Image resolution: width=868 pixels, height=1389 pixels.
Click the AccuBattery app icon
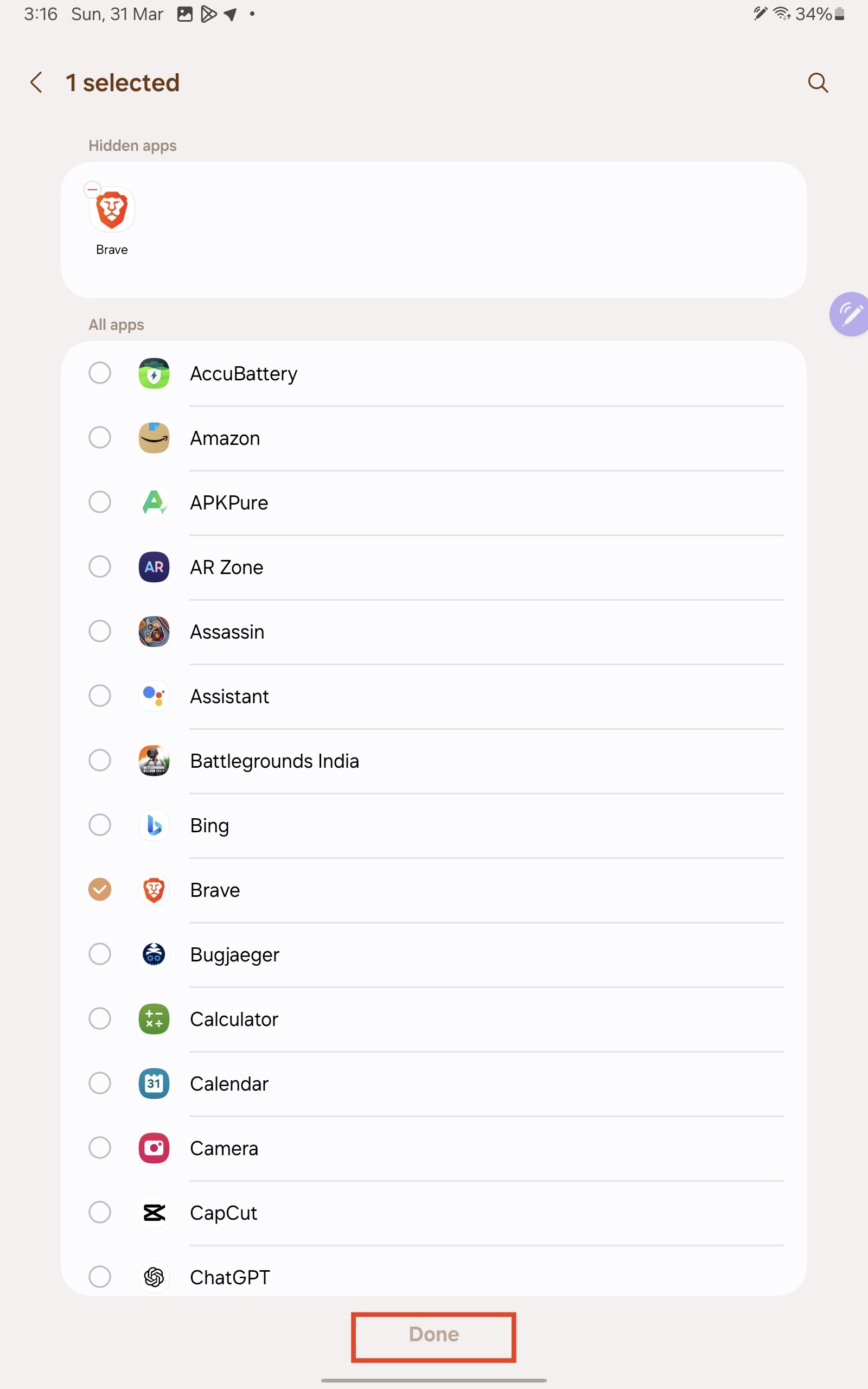click(x=154, y=373)
